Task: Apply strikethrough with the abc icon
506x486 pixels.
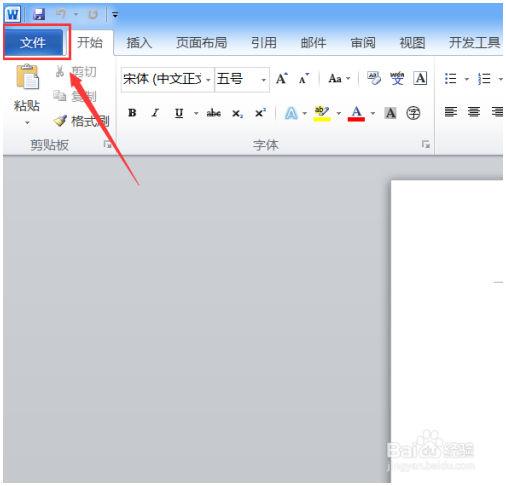Action: [x=214, y=113]
